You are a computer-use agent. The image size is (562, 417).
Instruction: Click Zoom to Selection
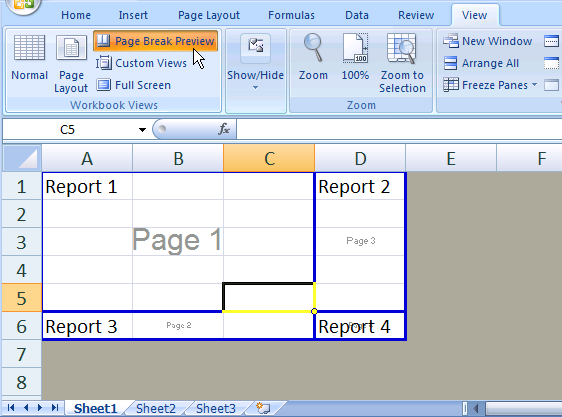pyautogui.click(x=402, y=63)
